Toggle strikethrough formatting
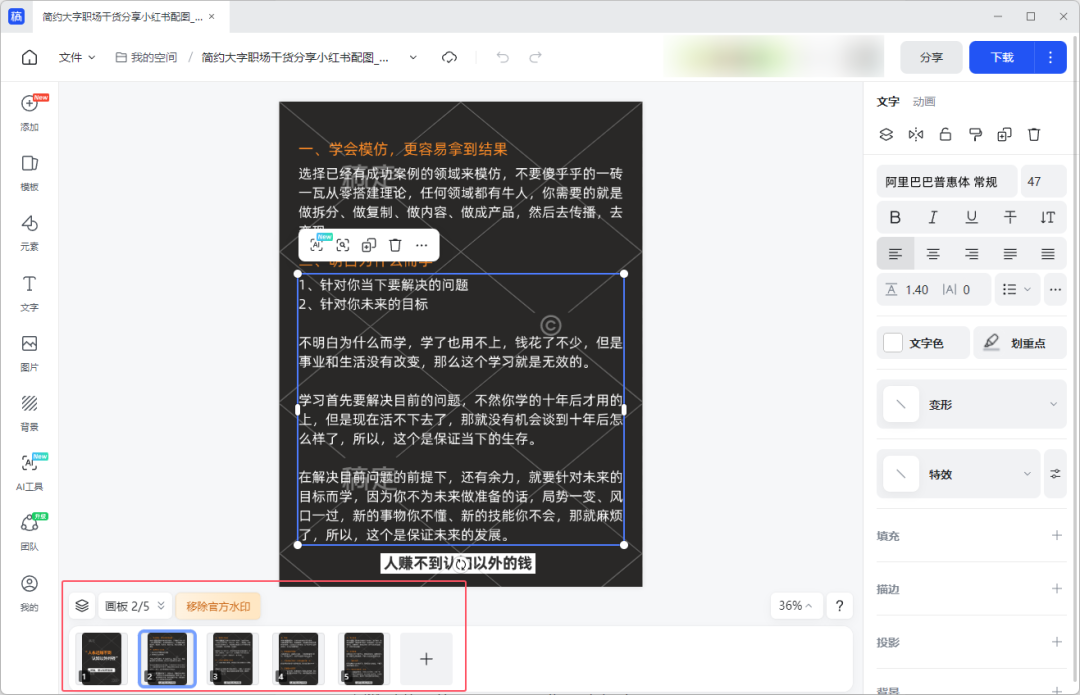Image resolution: width=1080 pixels, height=695 pixels. pyautogui.click(x=1010, y=218)
